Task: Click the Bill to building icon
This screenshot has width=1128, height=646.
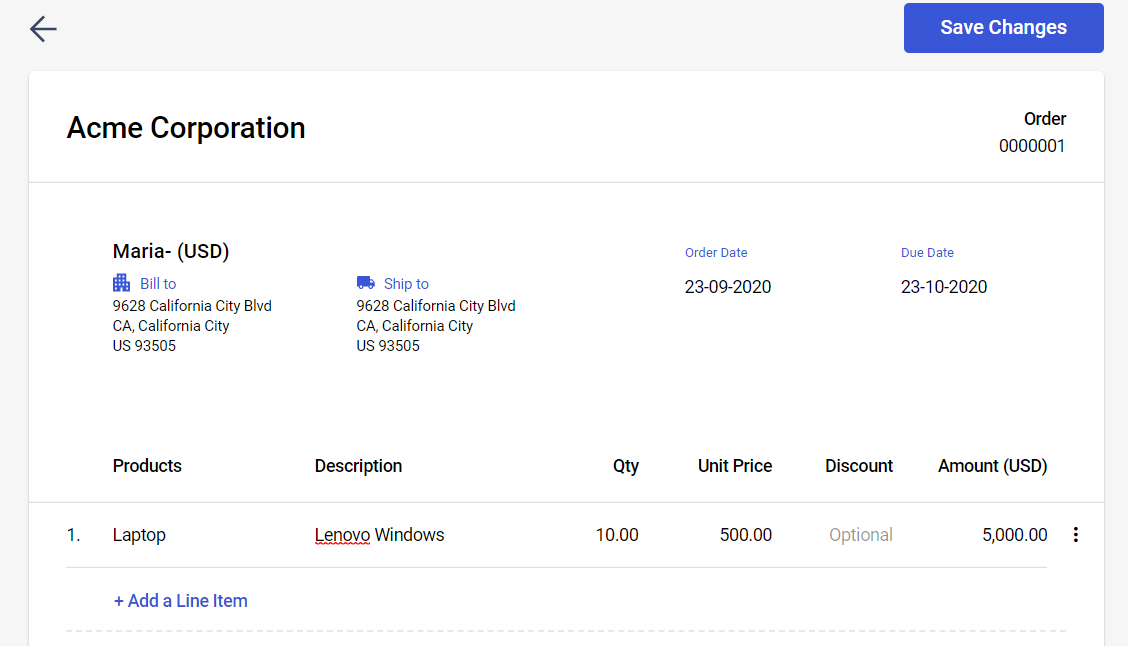Action: [x=122, y=283]
